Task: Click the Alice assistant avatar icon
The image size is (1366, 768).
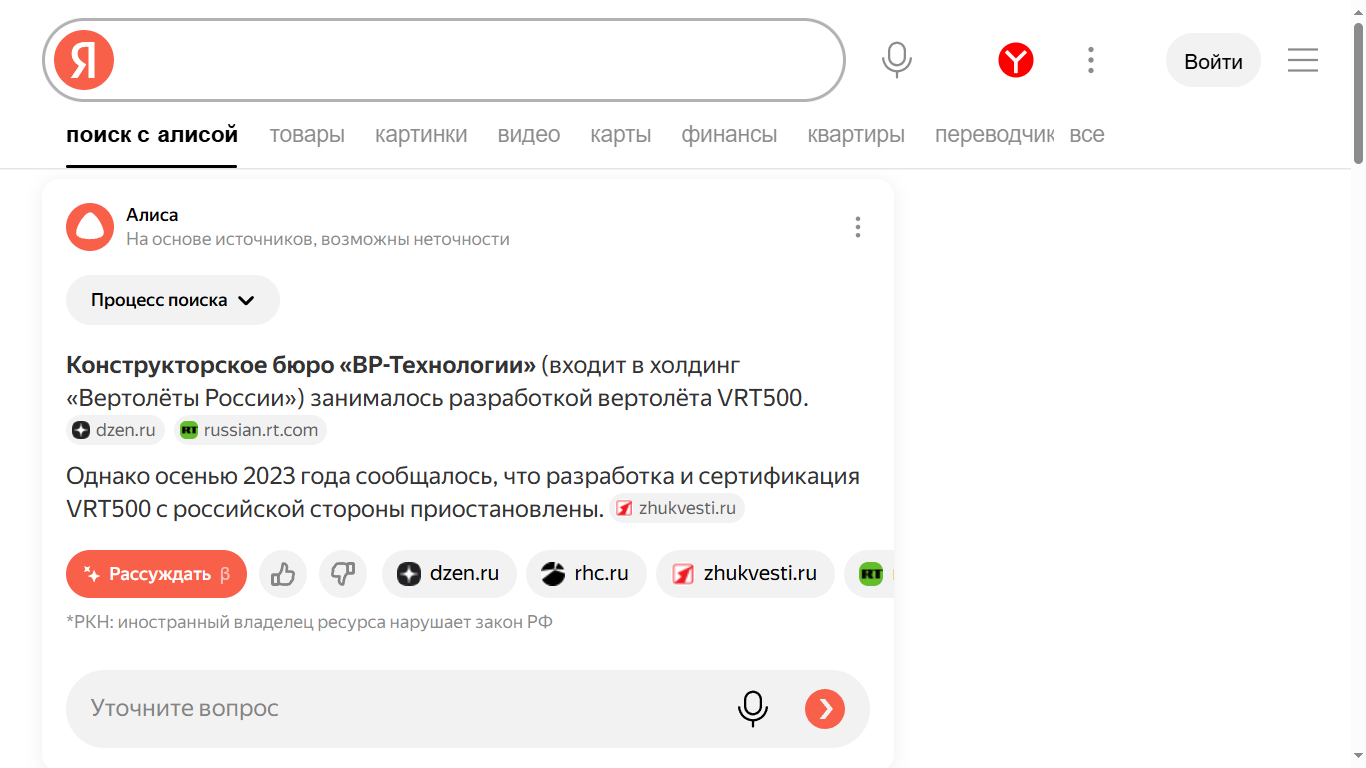Action: click(90, 227)
